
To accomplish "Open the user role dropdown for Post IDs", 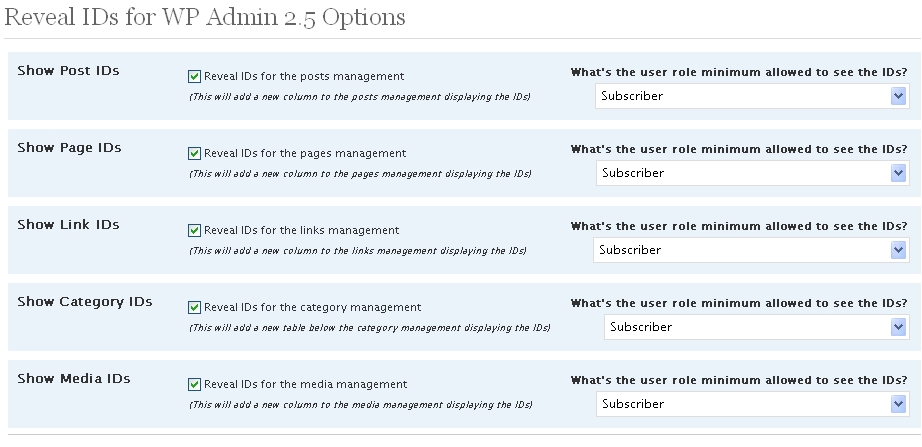I will click(x=751, y=96).
